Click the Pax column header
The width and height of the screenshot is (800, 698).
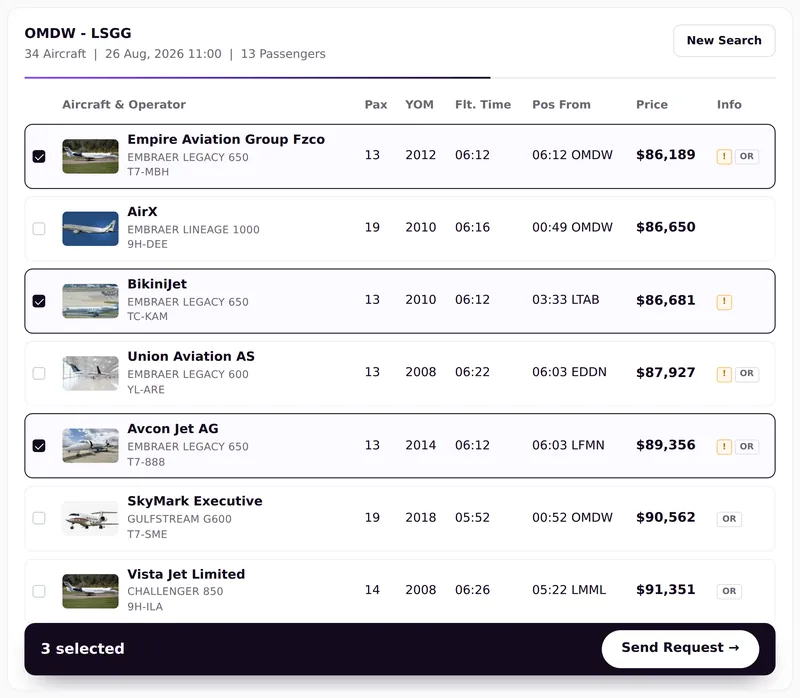376,105
